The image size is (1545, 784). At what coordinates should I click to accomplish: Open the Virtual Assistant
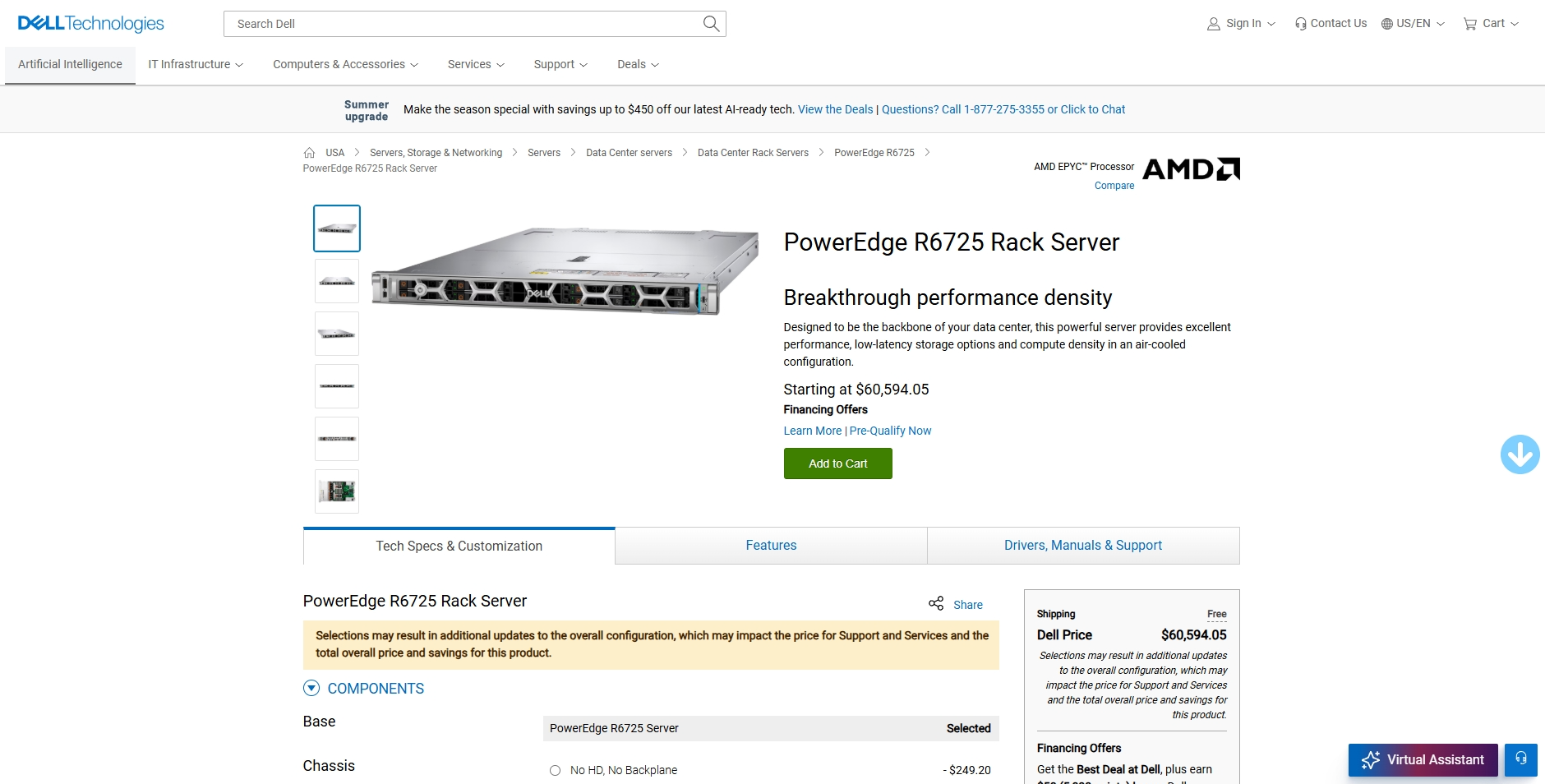coord(1423,759)
